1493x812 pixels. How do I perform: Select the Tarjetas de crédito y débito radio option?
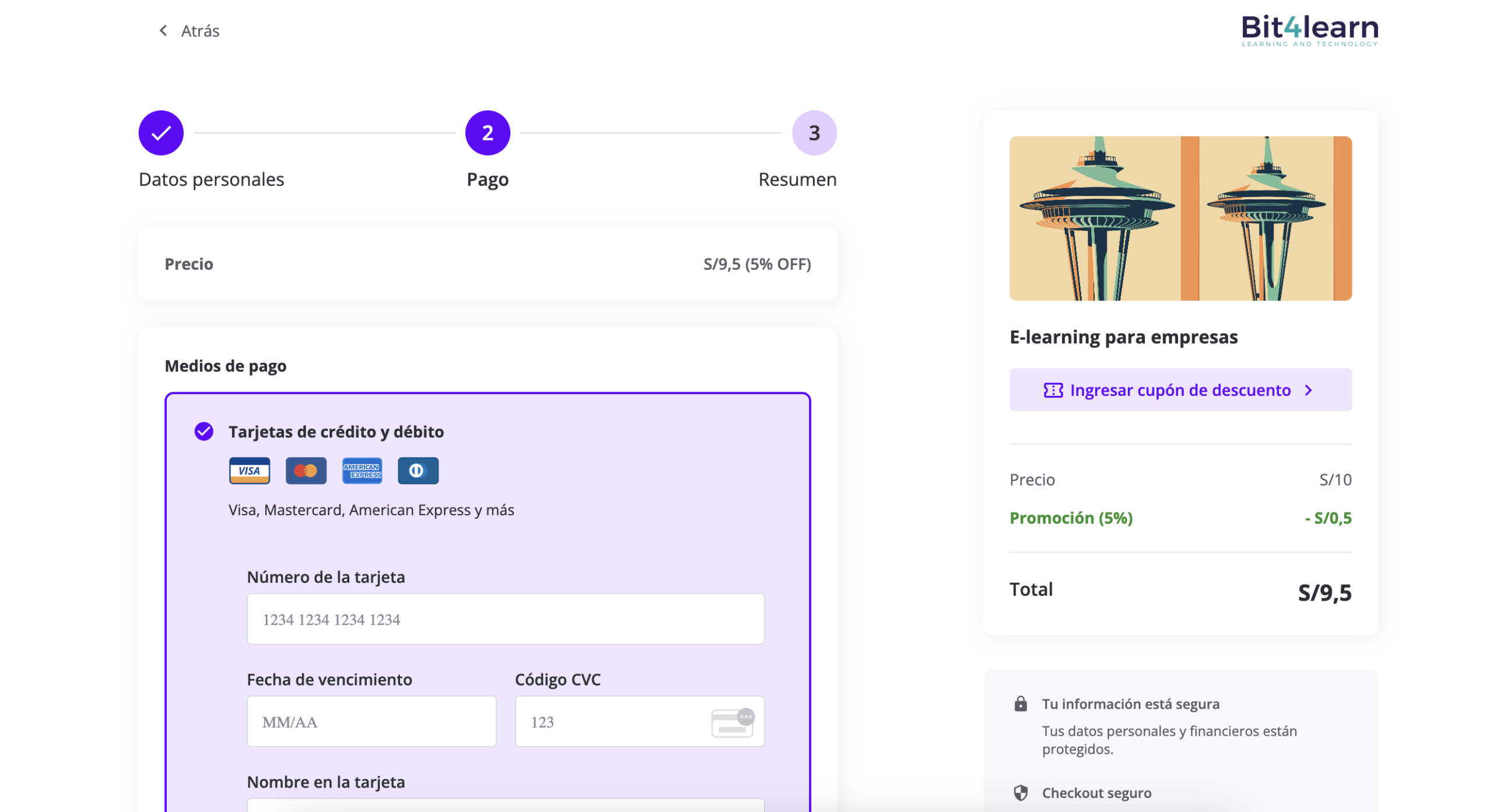pos(204,431)
